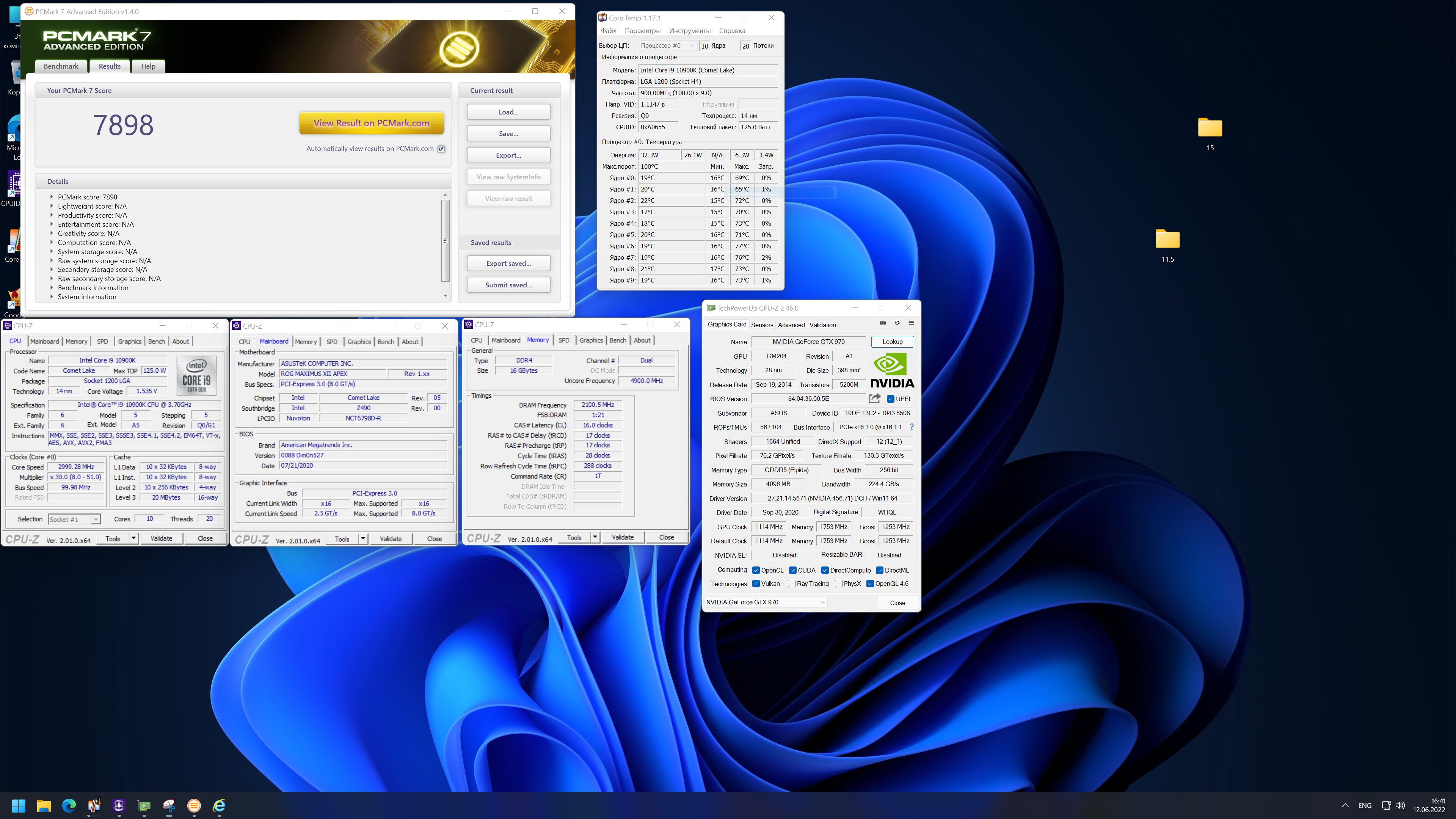
Task: Take a GPU-Z screenshot with the camera icon
Action: coord(882,323)
